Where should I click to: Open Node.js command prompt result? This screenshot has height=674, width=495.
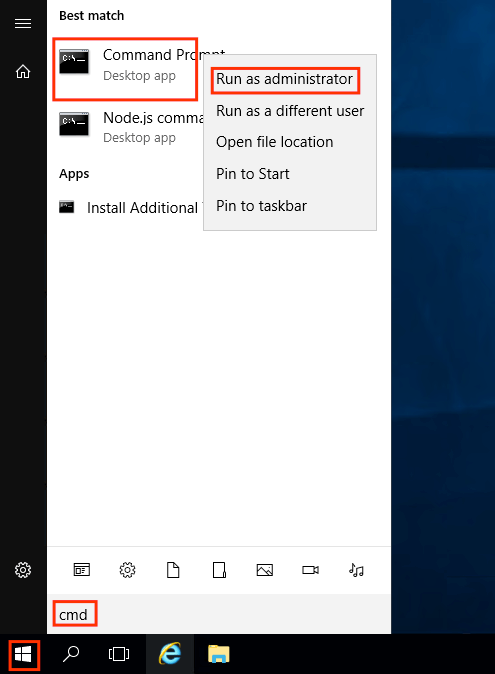click(x=129, y=127)
